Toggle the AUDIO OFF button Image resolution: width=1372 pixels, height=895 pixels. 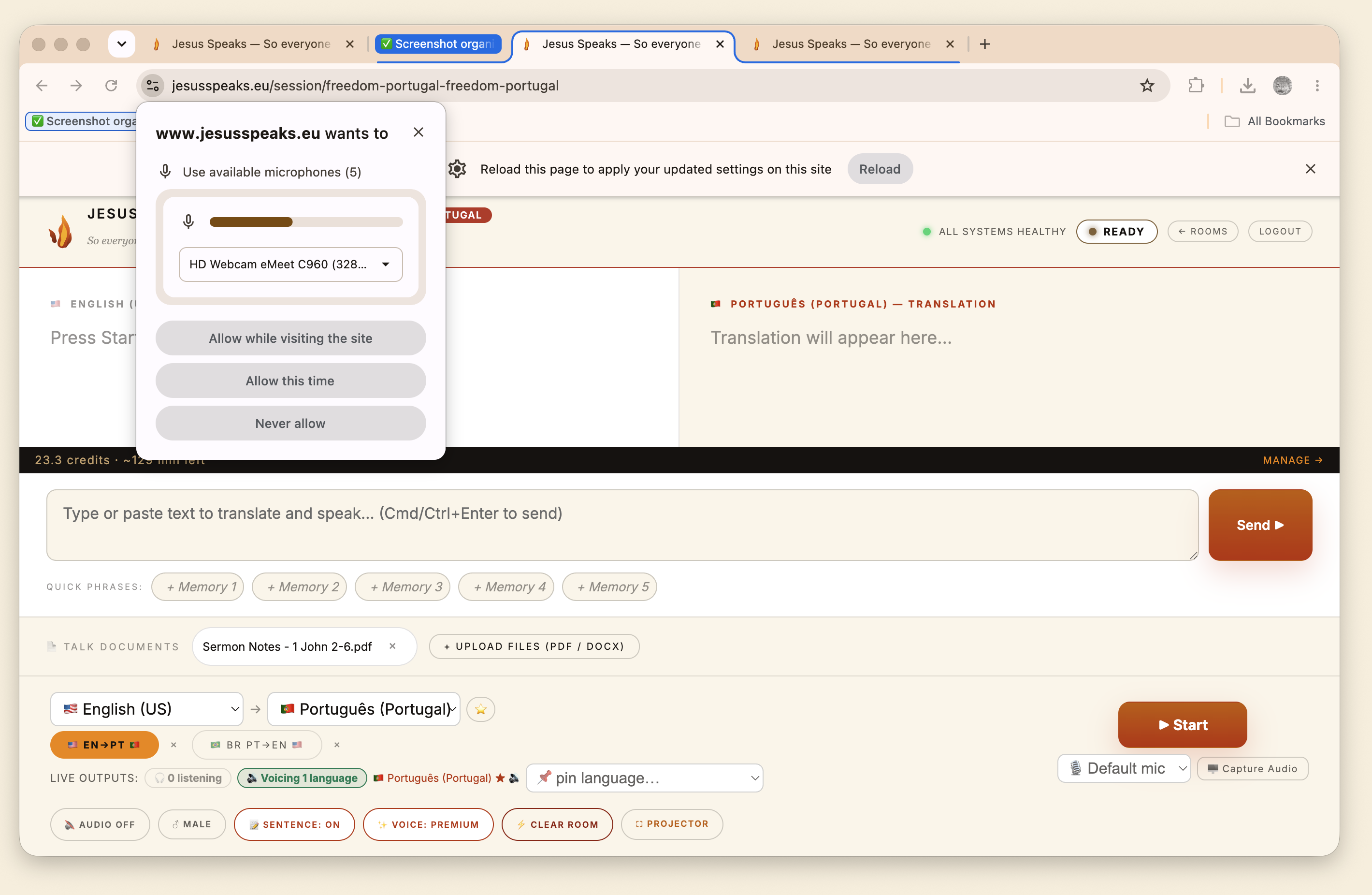[x=100, y=824]
